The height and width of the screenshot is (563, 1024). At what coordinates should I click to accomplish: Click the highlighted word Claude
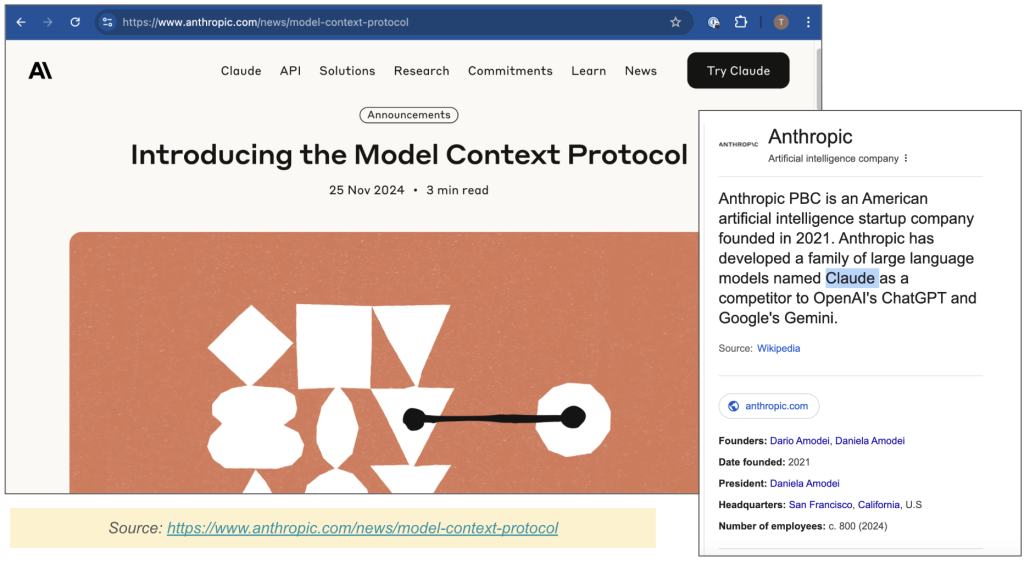pyautogui.click(x=852, y=278)
